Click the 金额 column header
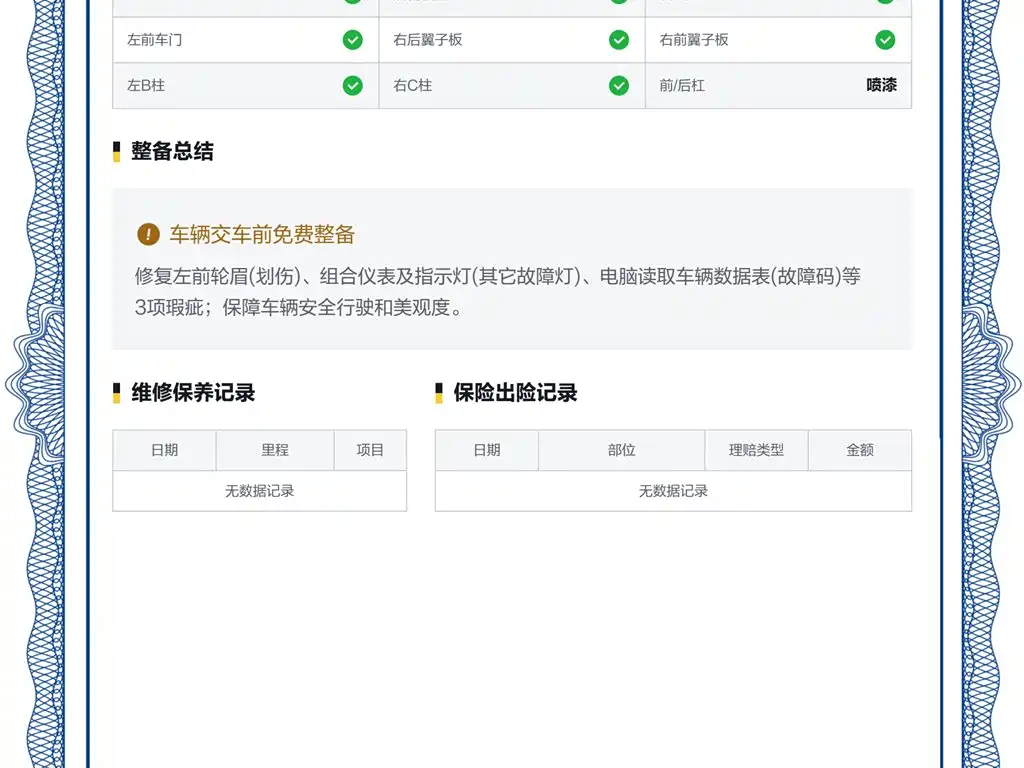Viewport: 1024px width, 768px height. (x=860, y=450)
